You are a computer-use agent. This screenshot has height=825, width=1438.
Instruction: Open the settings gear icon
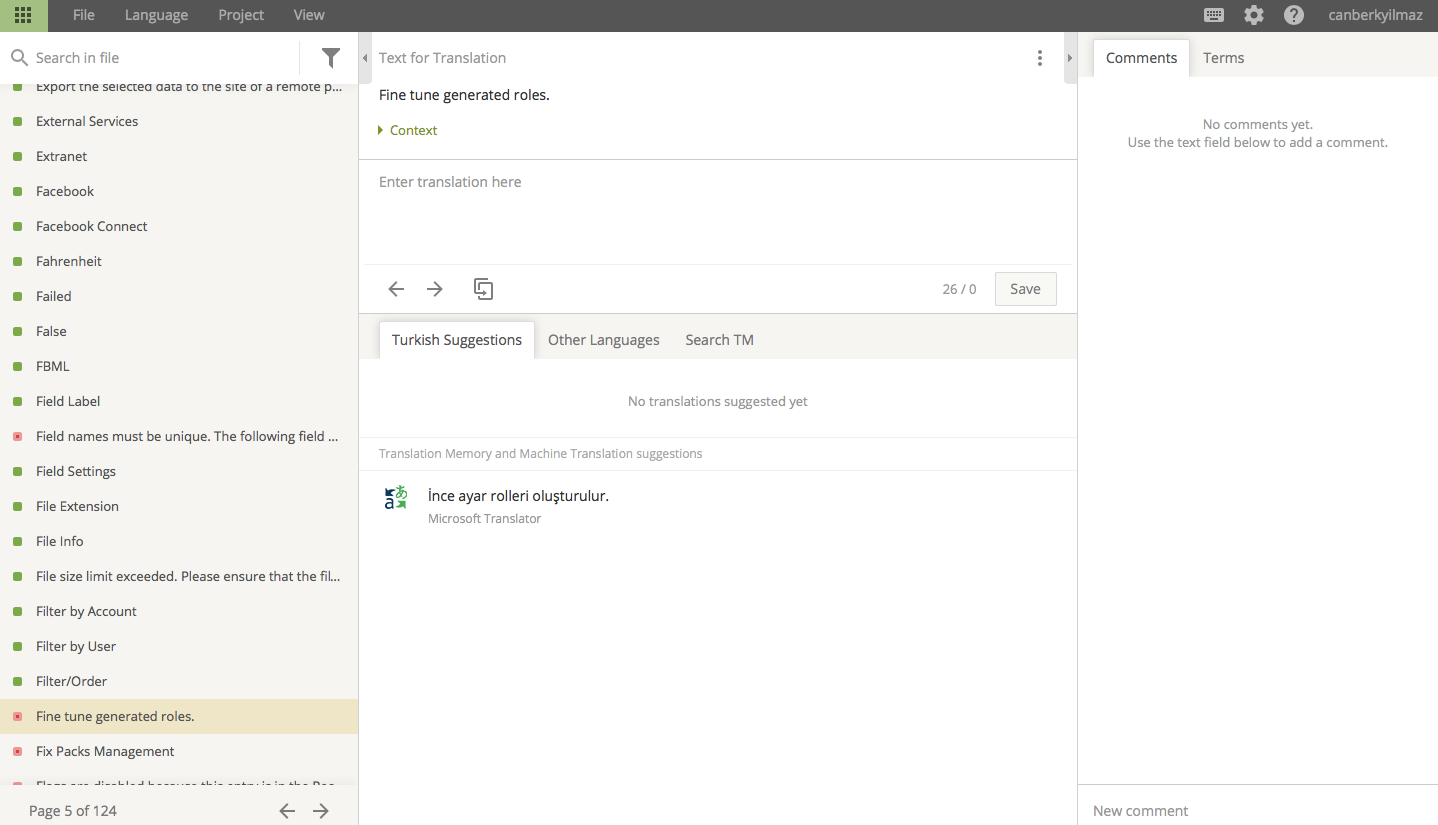[1254, 15]
